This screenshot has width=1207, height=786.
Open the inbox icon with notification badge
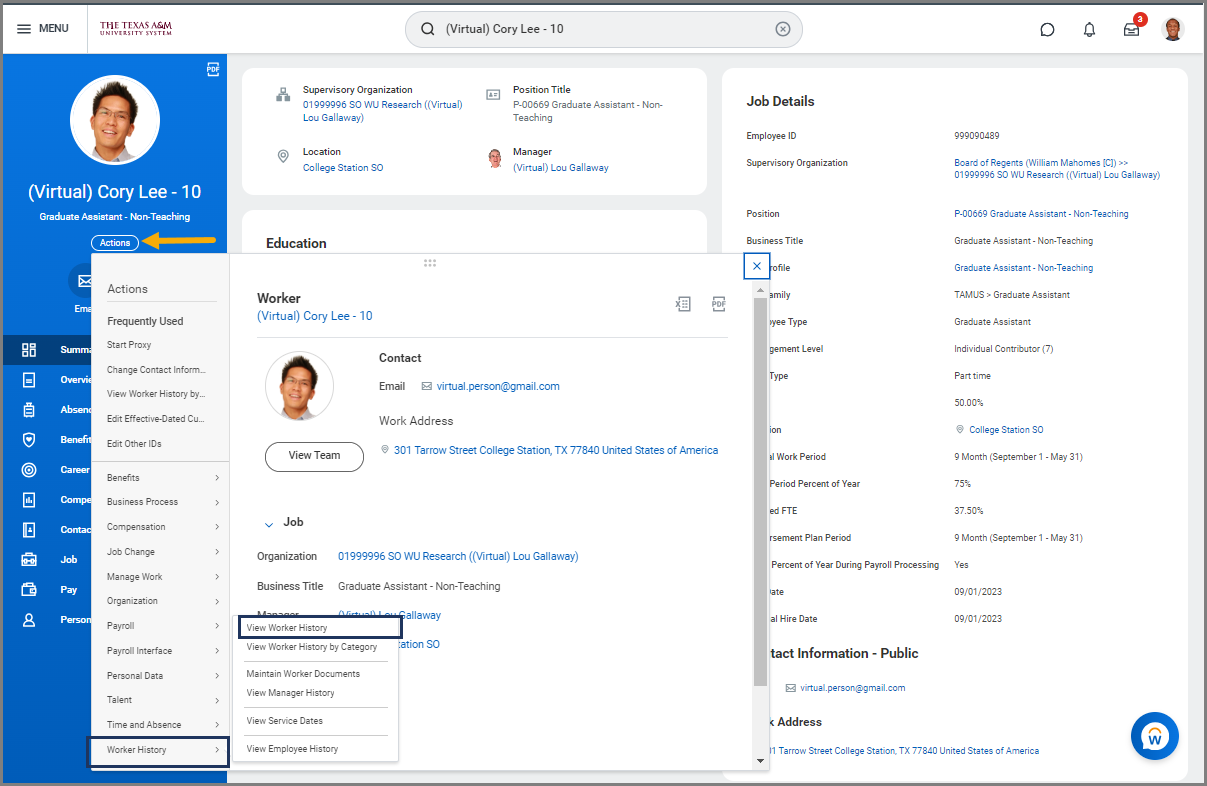pos(1131,29)
